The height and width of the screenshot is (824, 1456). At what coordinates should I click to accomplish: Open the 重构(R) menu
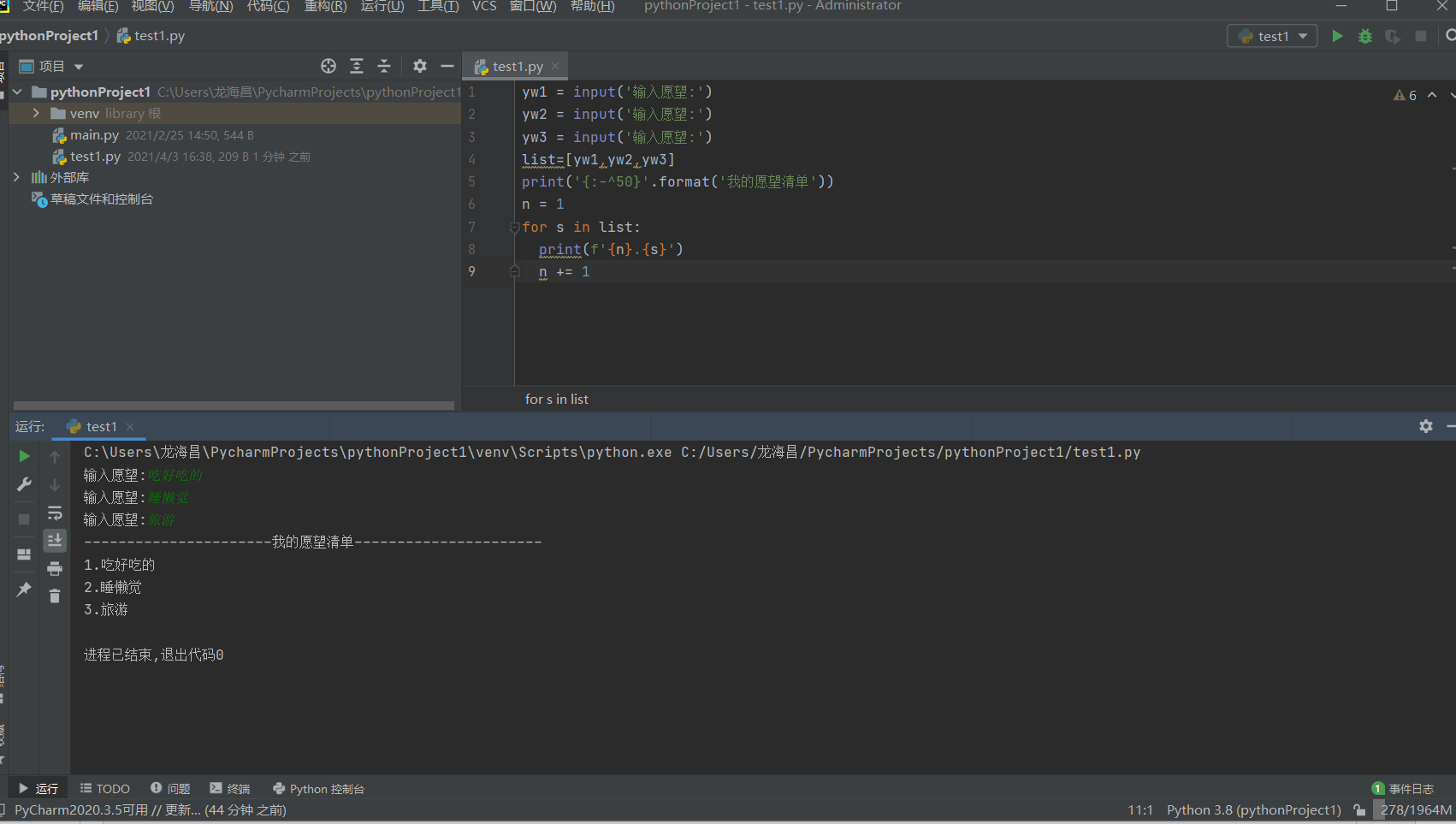tap(325, 7)
